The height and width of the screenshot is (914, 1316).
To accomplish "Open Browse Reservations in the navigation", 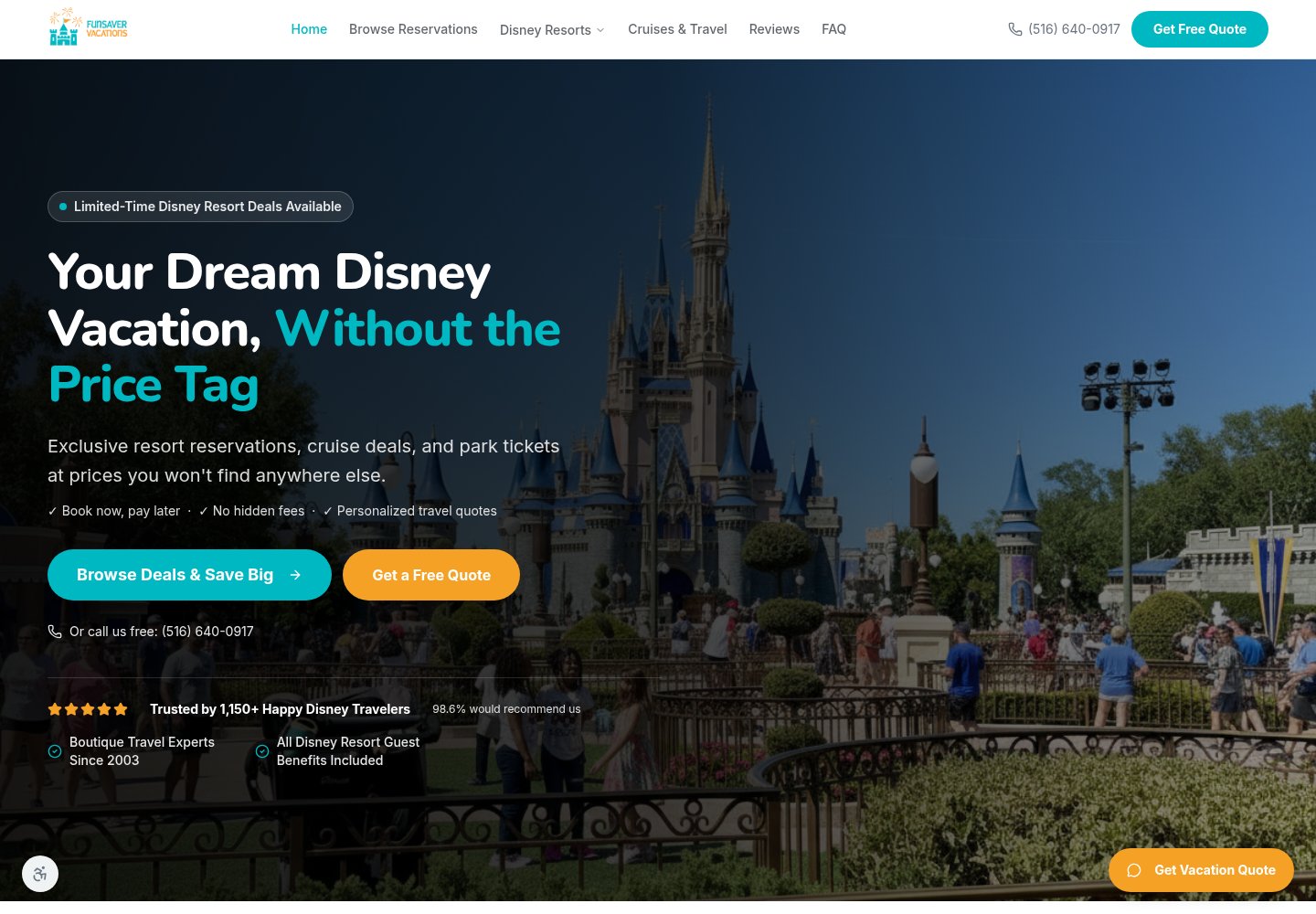I will coord(413,29).
